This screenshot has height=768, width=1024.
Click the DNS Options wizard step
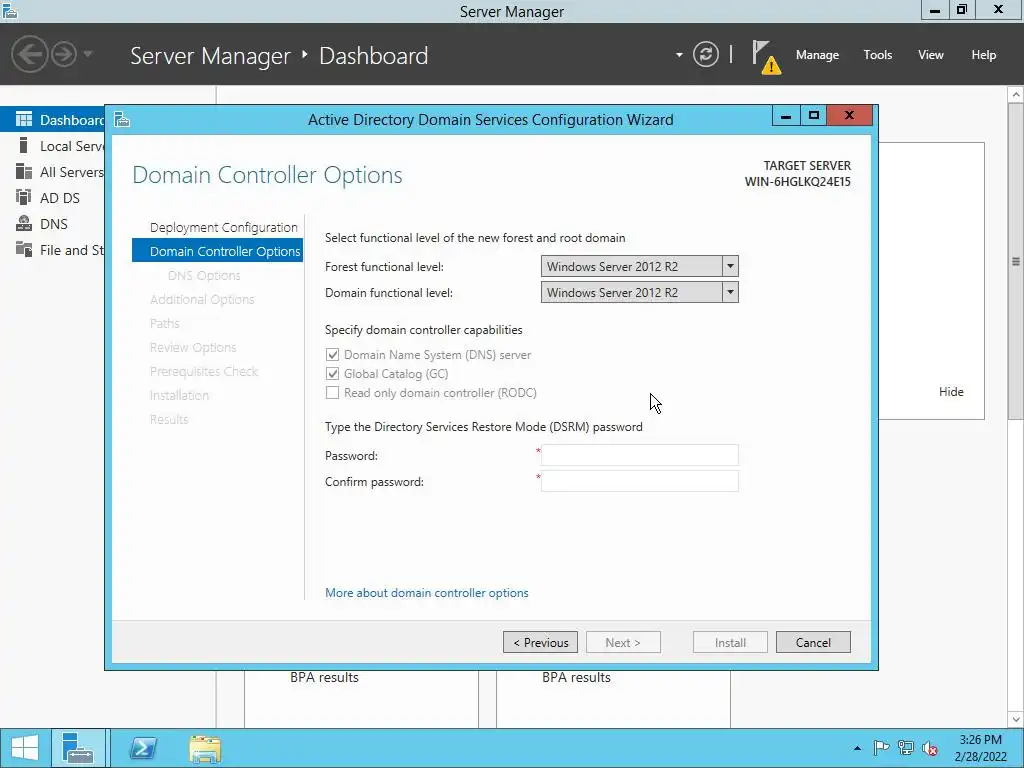tap(204, 276)
